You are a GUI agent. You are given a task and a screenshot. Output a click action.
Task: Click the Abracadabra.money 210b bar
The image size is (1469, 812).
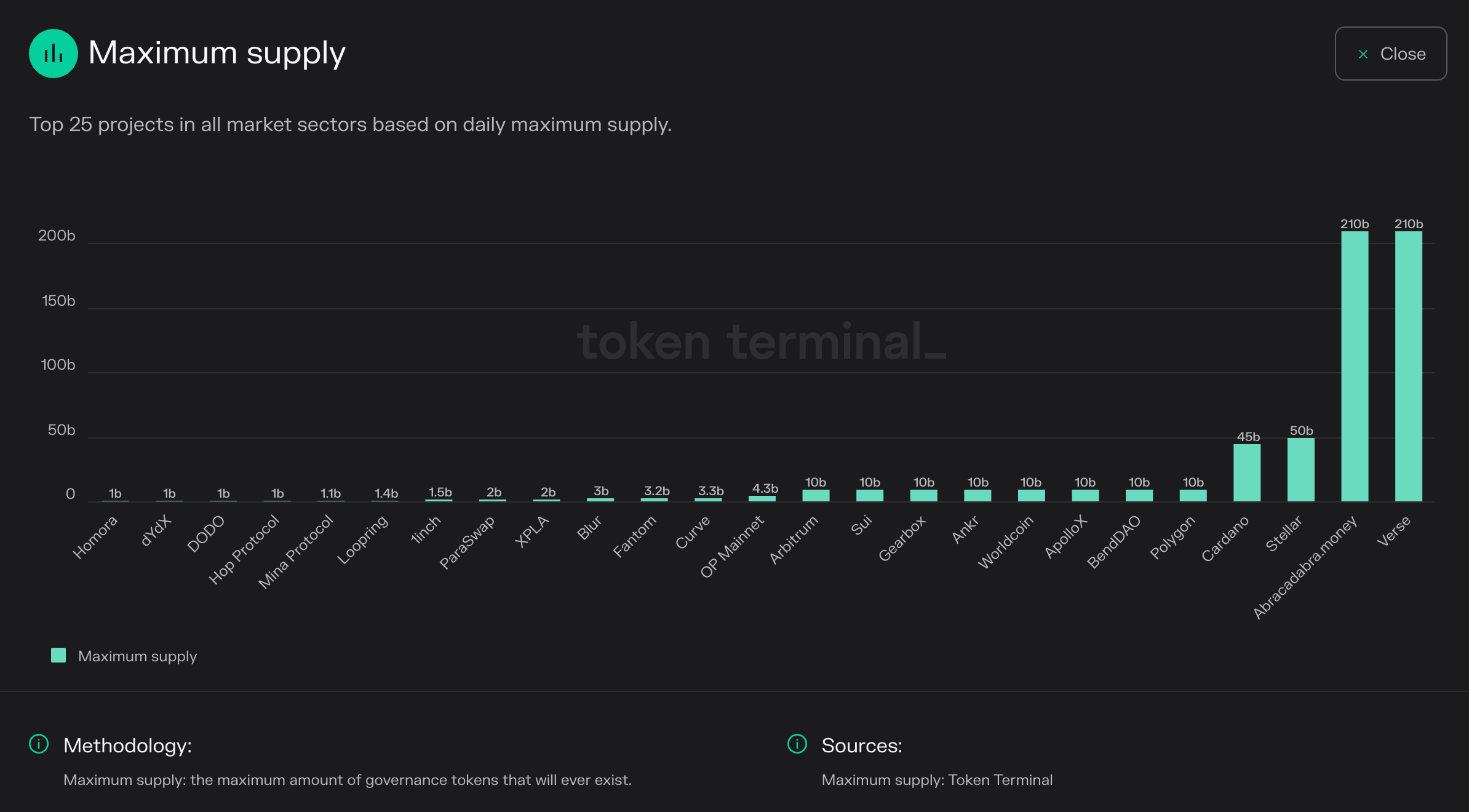(x=1355, y=366)
